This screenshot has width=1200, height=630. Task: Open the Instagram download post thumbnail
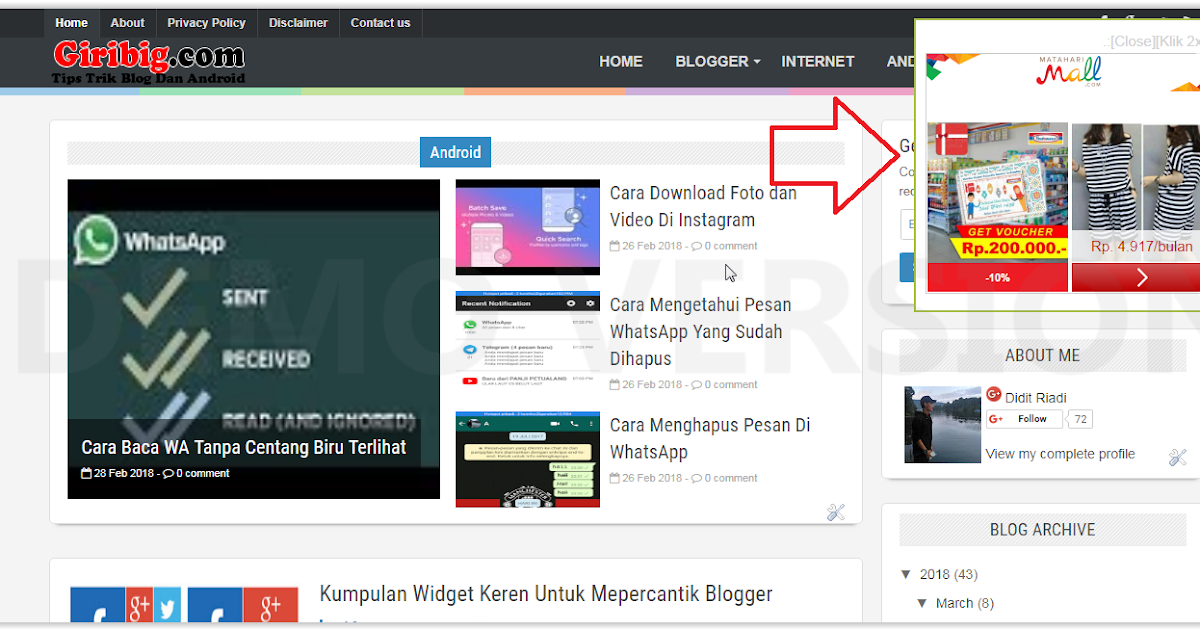(528, 227)
